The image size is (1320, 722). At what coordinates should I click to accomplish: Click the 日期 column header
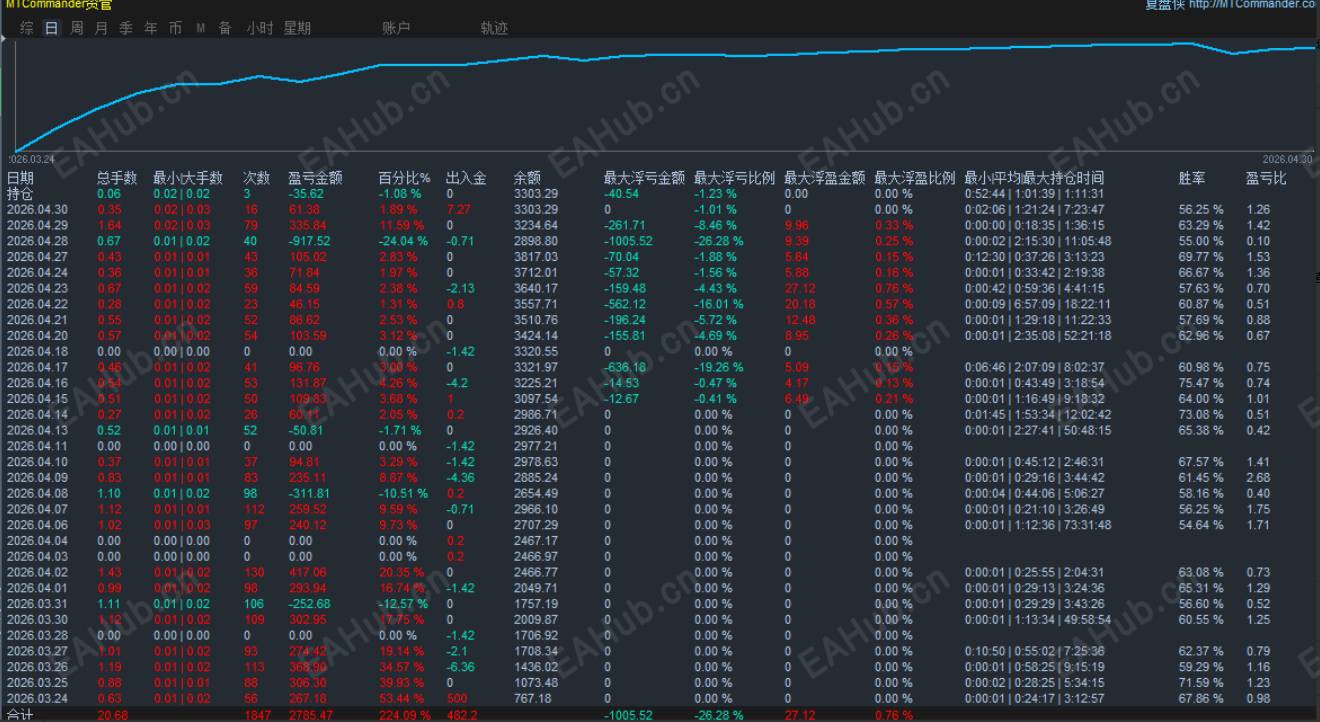pos(20,178)
